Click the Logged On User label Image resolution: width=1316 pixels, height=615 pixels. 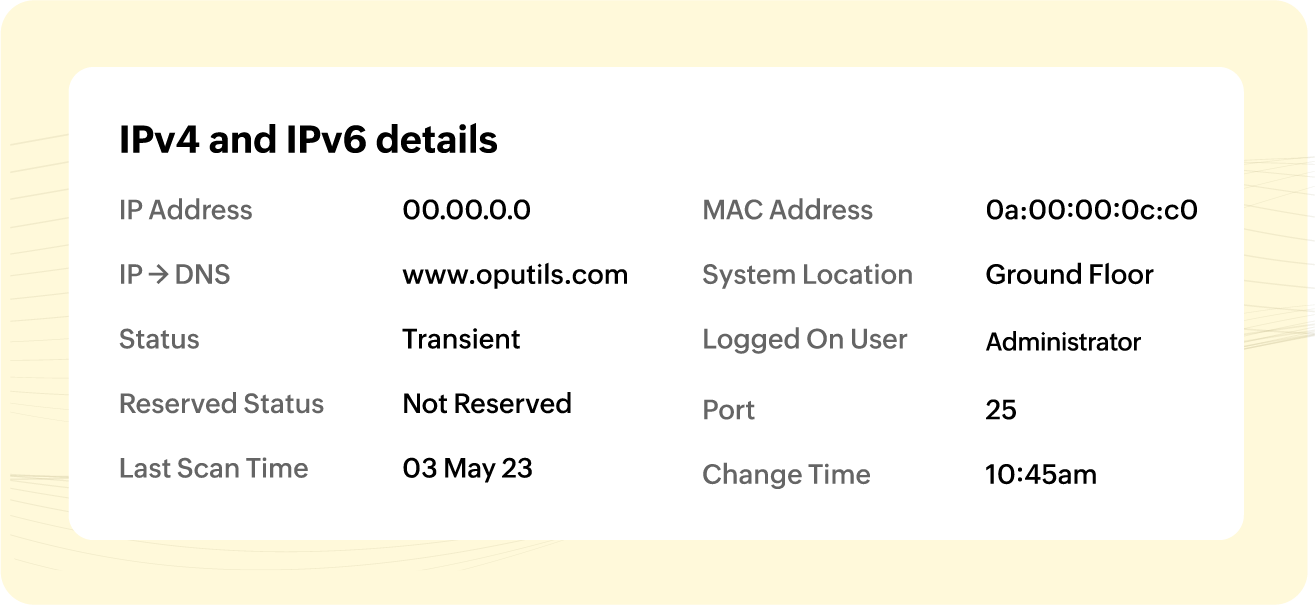pos(805,339)
